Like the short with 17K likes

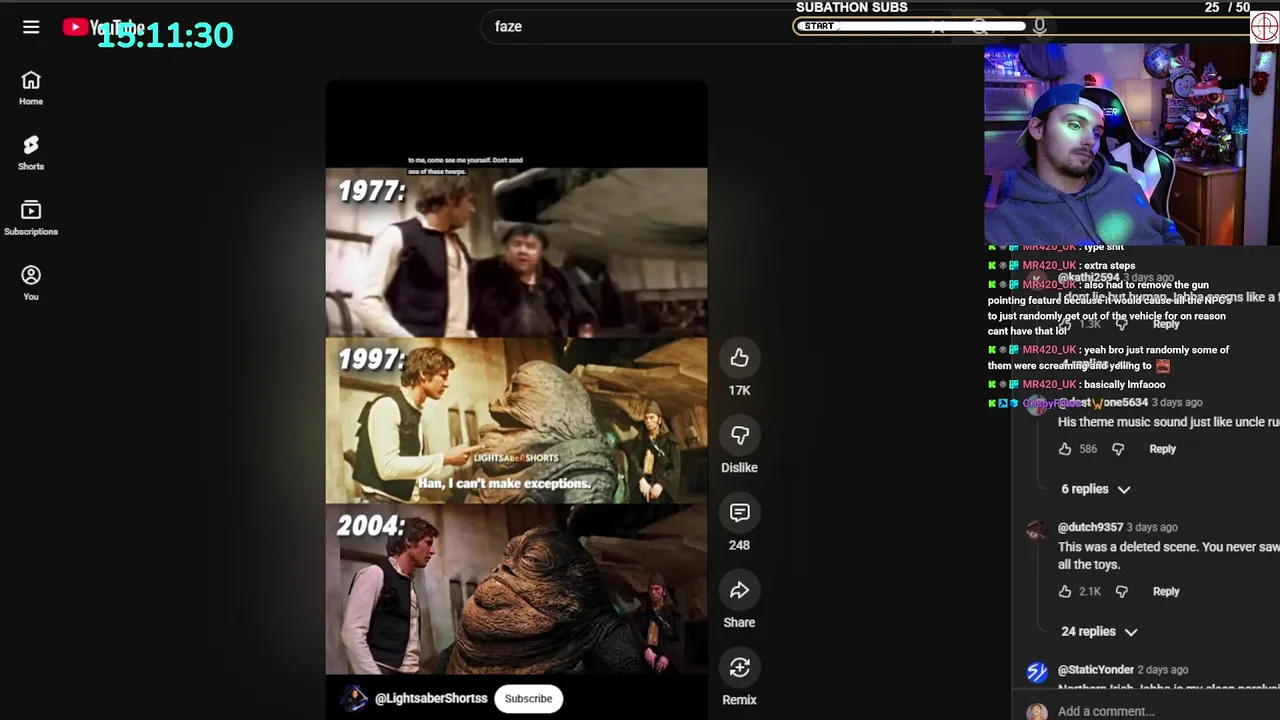[x=739, y=358]
